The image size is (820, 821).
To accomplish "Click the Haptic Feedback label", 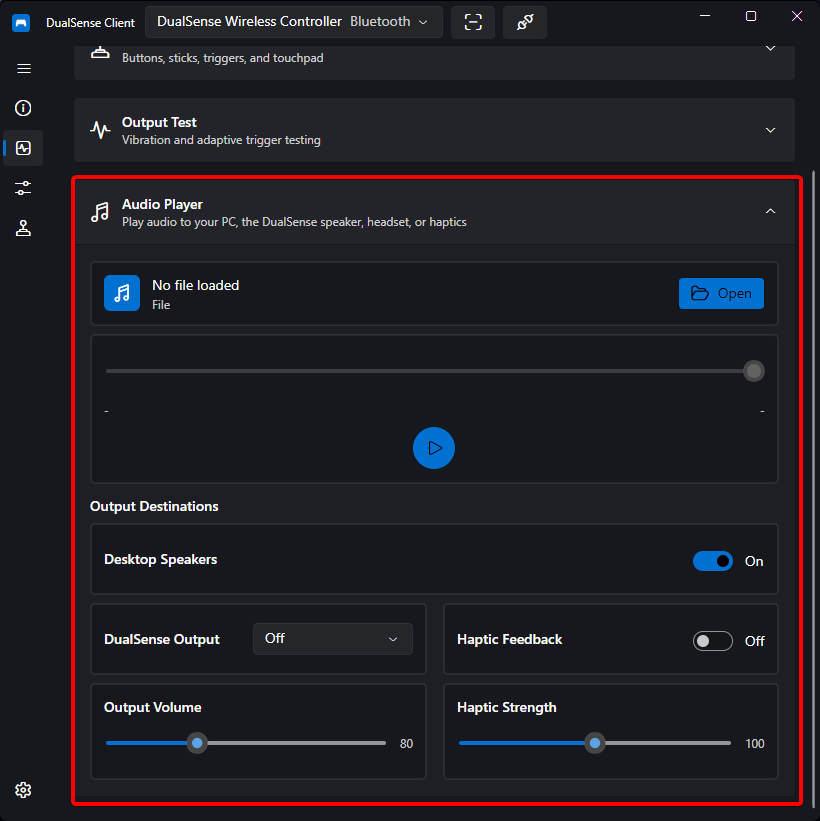I will [509, 639].
